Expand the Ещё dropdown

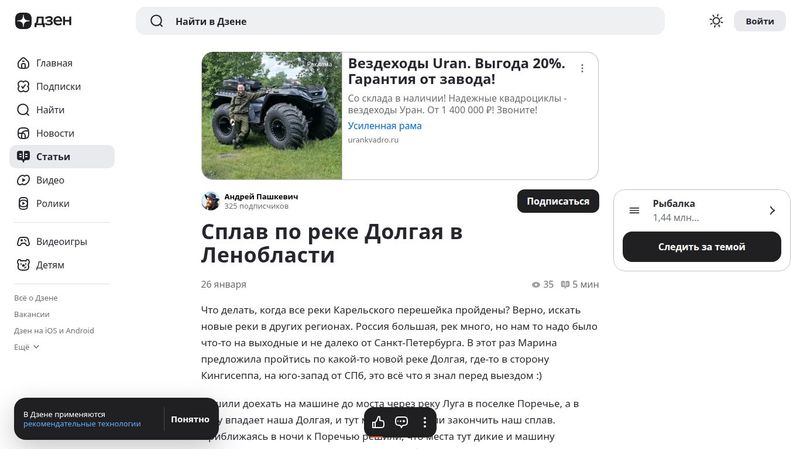pyautogui.click(x=27, y=347)
